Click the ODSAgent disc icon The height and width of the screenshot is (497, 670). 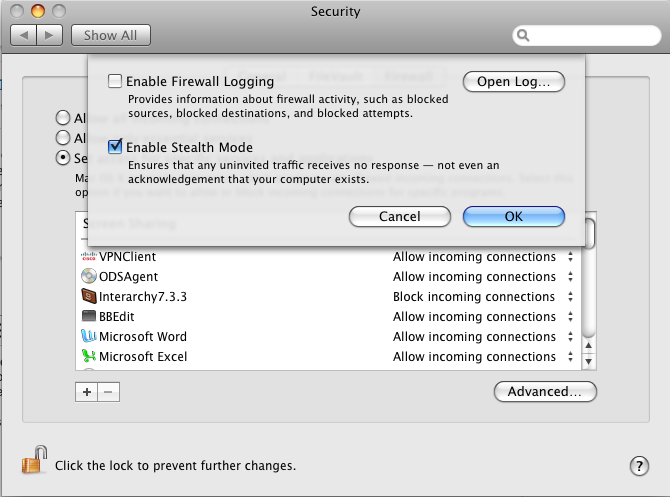pyautogui.click(x=88, y=276)
